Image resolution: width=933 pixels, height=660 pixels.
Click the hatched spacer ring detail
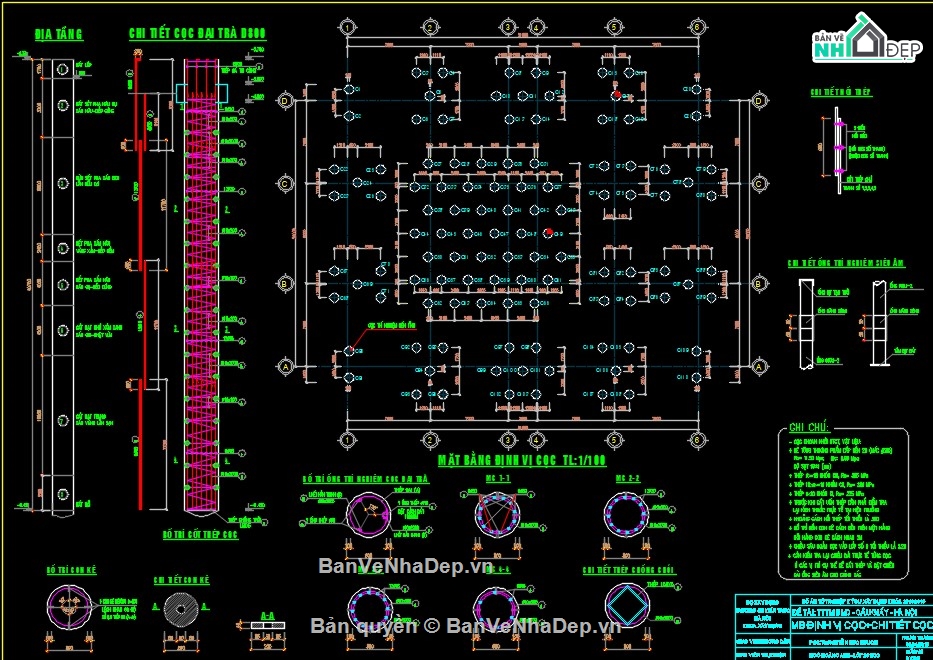(x=181, y=609)
